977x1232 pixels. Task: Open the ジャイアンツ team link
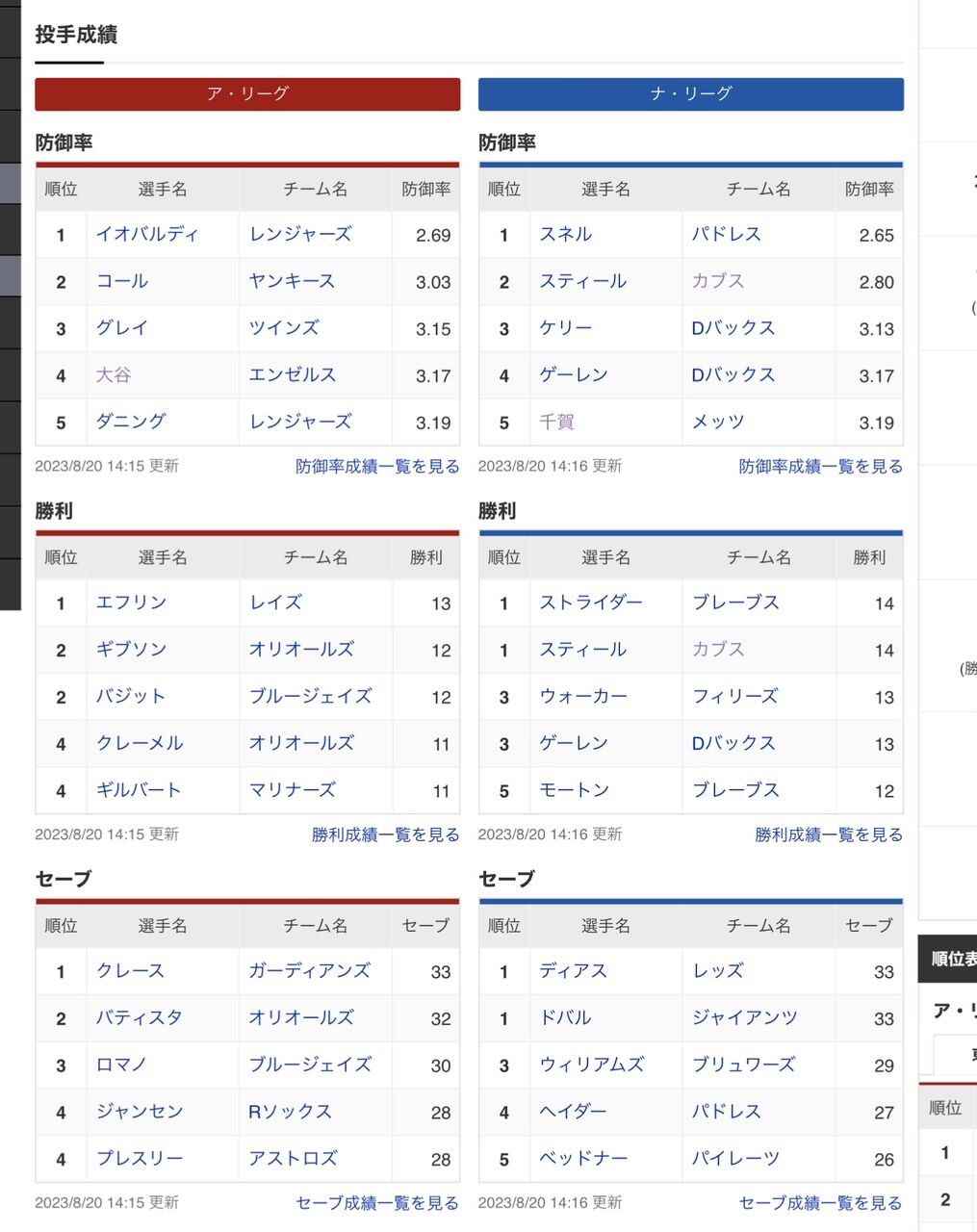click(x=744, y=1017)
